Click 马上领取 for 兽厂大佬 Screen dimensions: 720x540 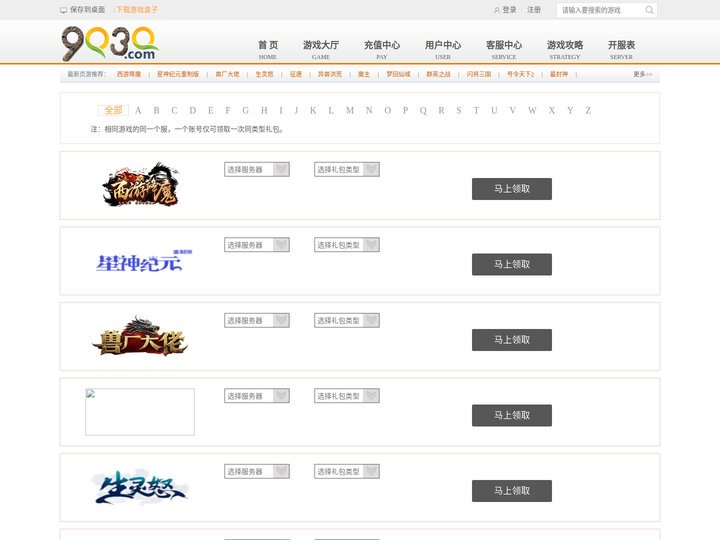coord(512,340)
